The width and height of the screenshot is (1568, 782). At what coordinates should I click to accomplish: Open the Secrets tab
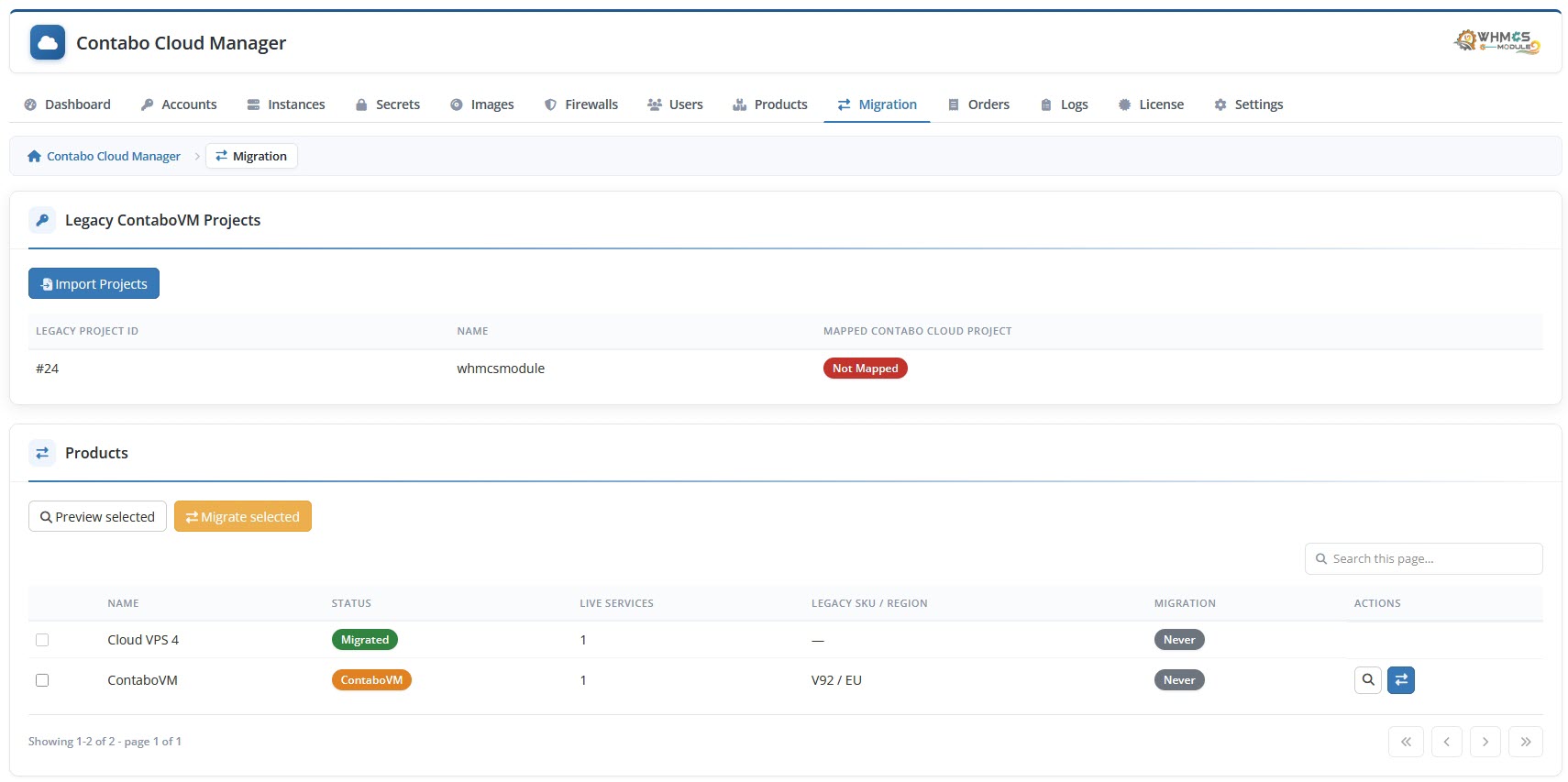point(388,105)
